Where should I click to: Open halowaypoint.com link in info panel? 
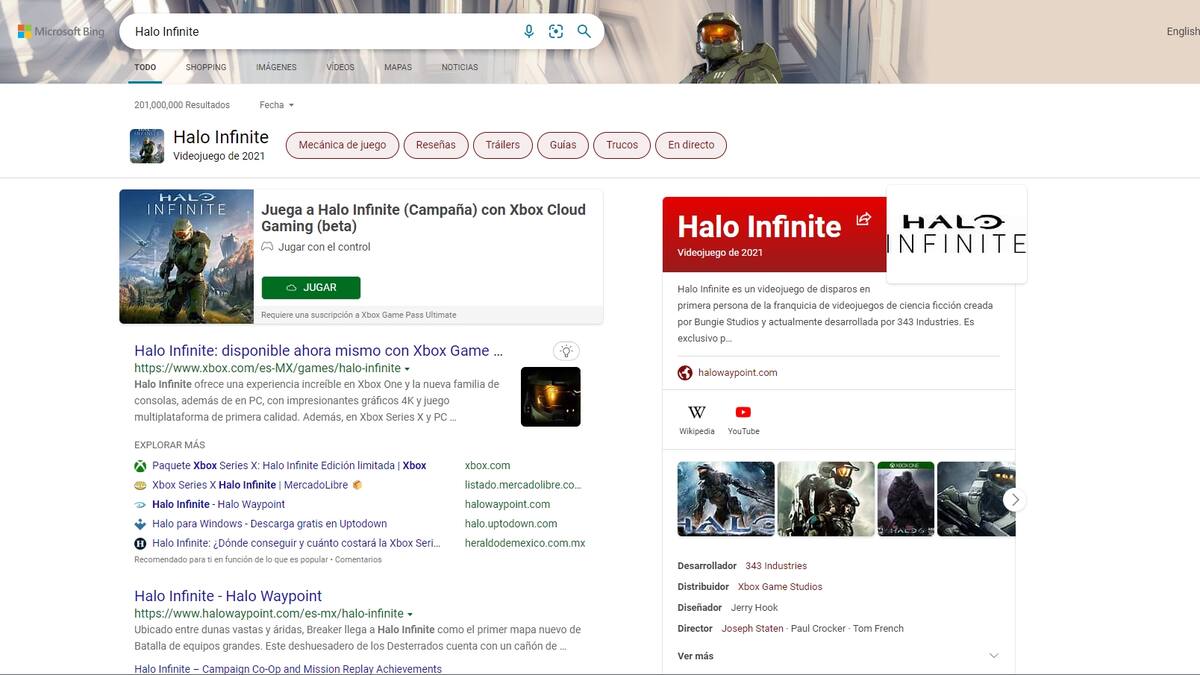[x=737, y=373]
